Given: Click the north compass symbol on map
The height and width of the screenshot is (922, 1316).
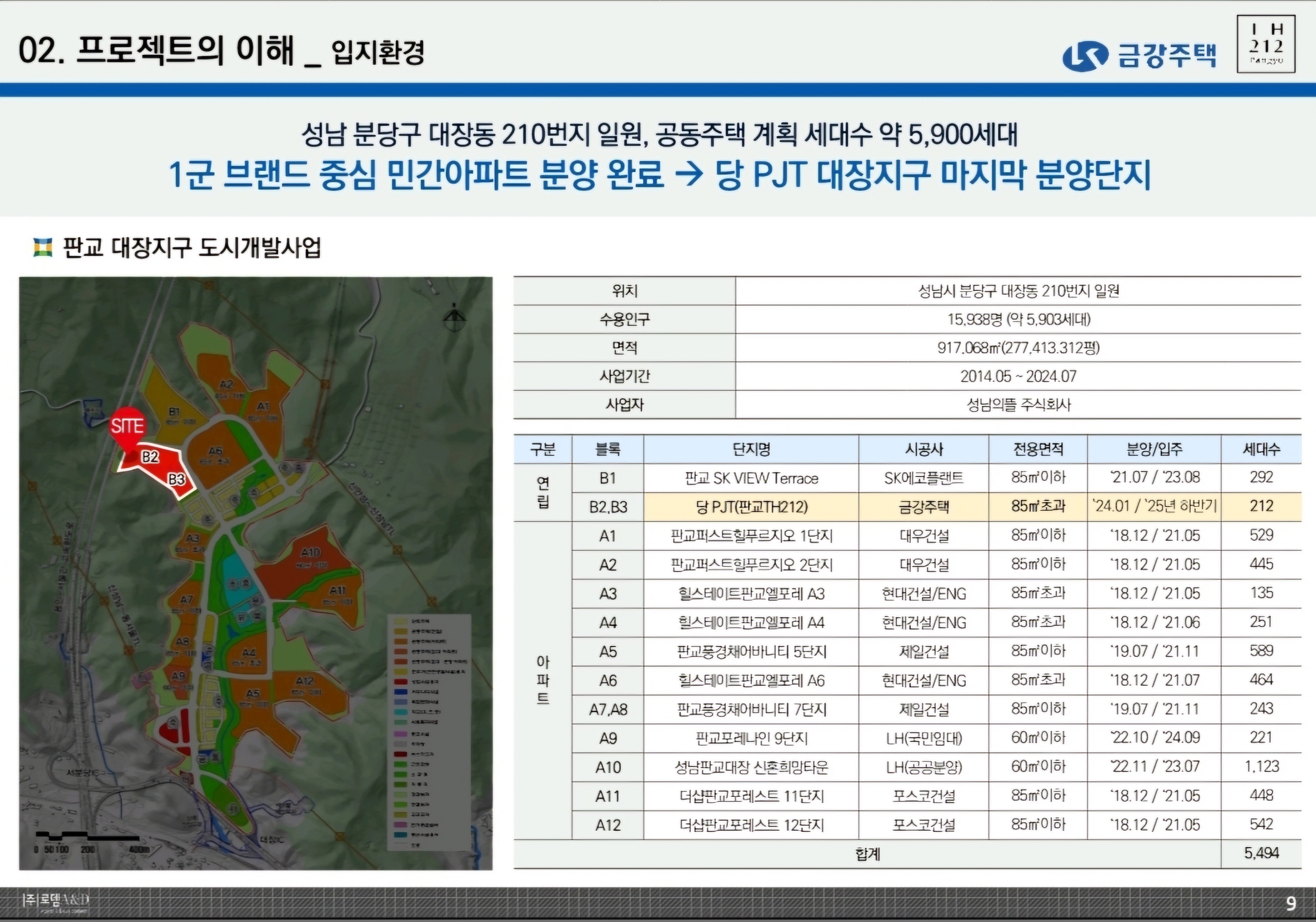Looking at the screenshot, I should coord(455,318).
